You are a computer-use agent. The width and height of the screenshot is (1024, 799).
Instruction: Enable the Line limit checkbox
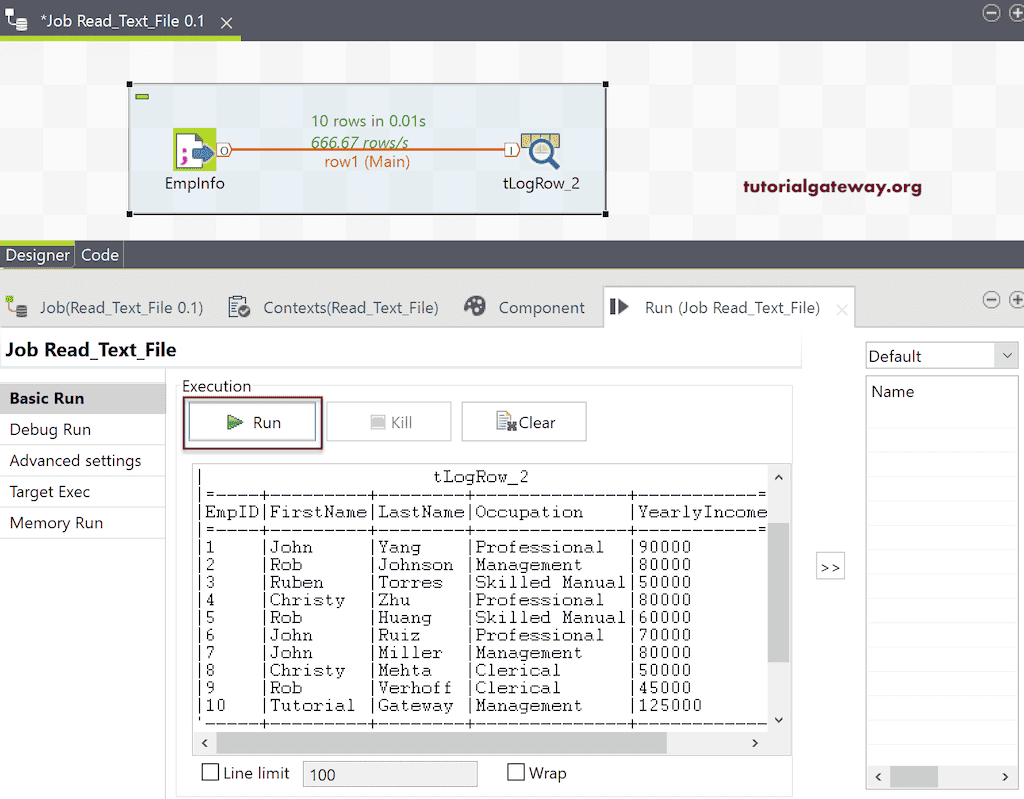coord(210,772)
